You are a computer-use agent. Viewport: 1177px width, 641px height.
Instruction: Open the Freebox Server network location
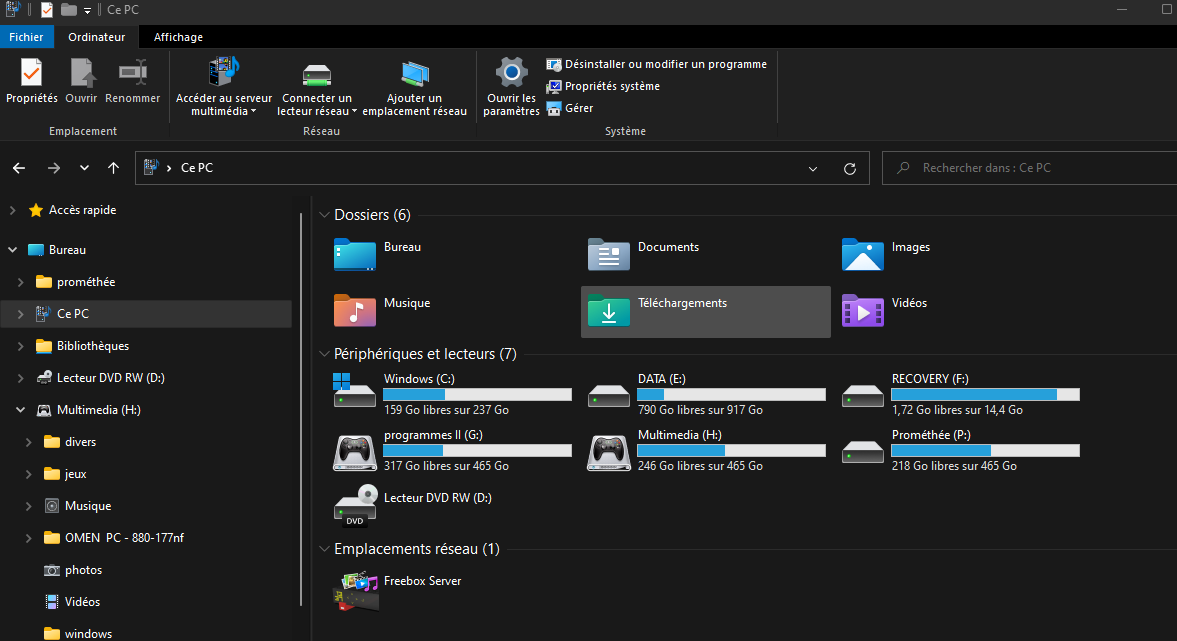click(x=422, y=581)
